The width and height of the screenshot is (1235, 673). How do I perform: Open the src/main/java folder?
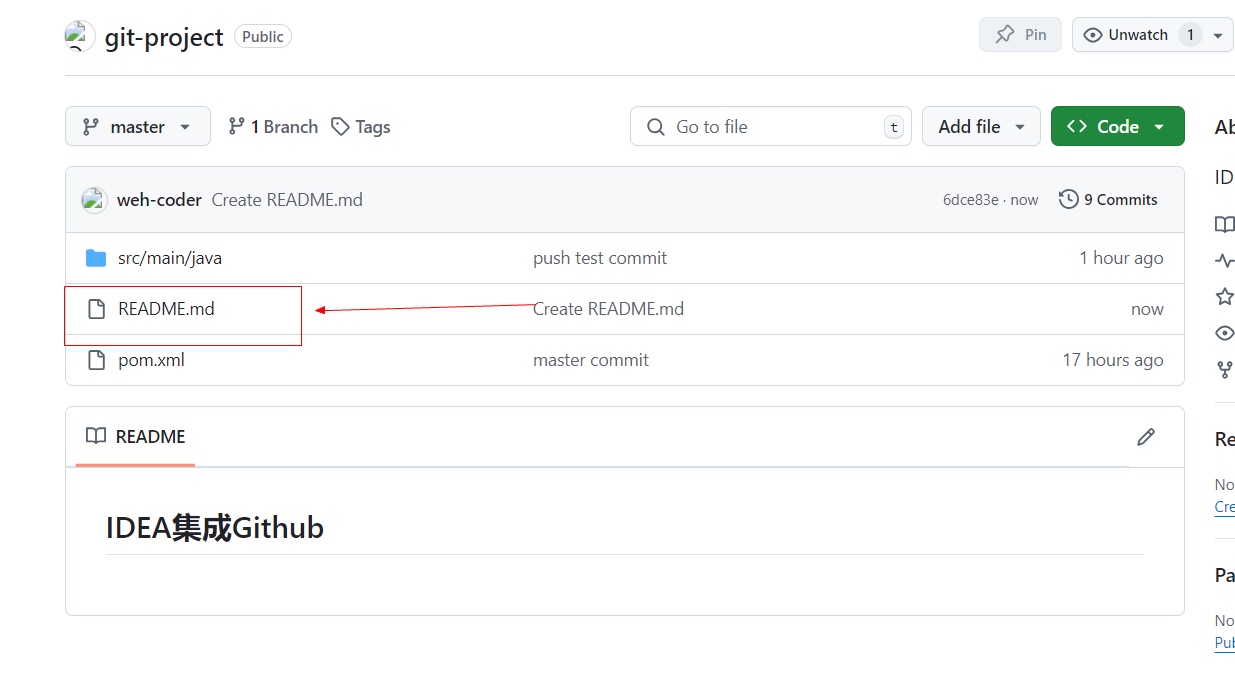pos(170,258)
